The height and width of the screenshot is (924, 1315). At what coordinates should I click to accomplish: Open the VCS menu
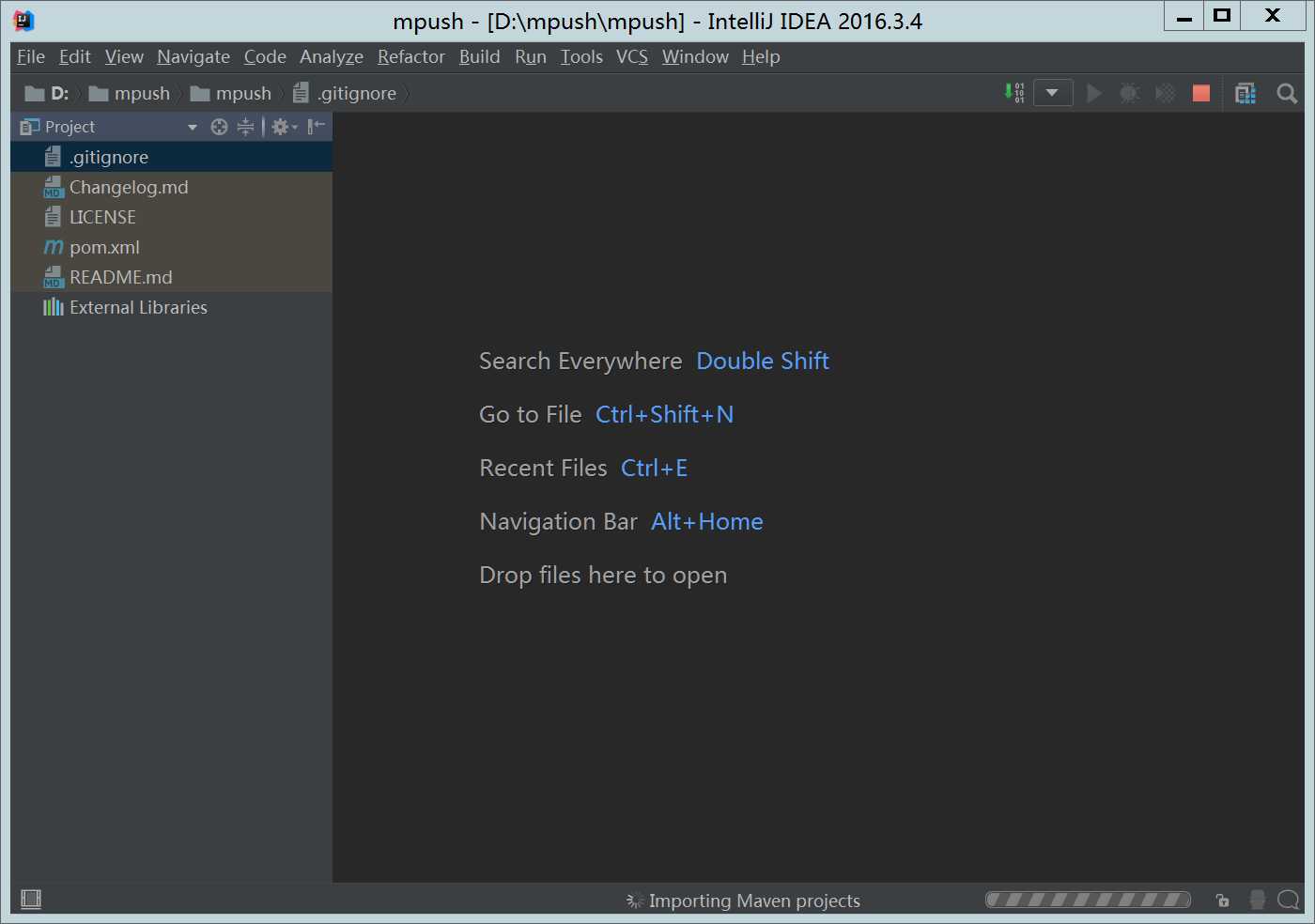pos(632,56)
